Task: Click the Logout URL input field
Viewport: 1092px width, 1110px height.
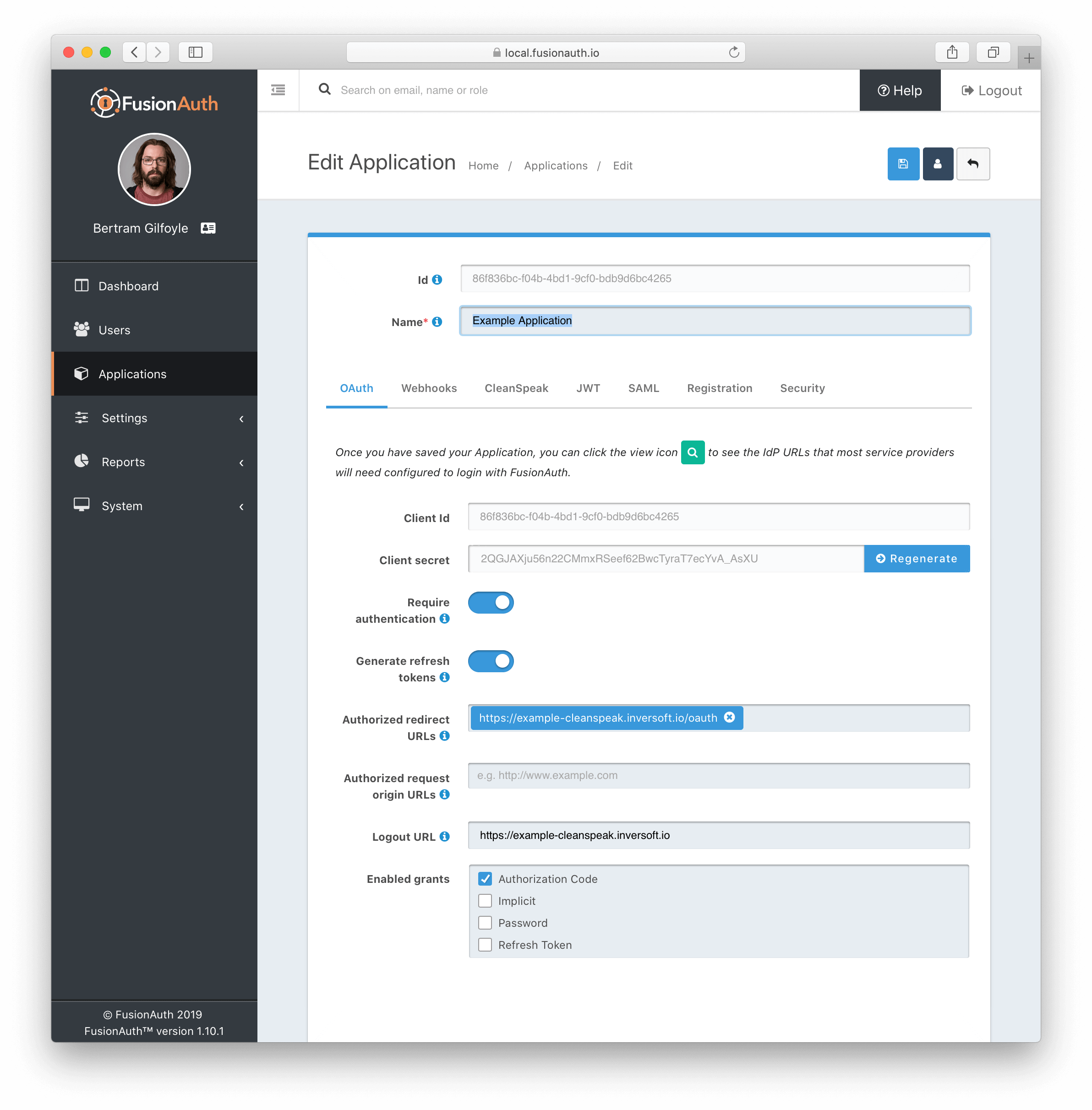Action: 719,835
